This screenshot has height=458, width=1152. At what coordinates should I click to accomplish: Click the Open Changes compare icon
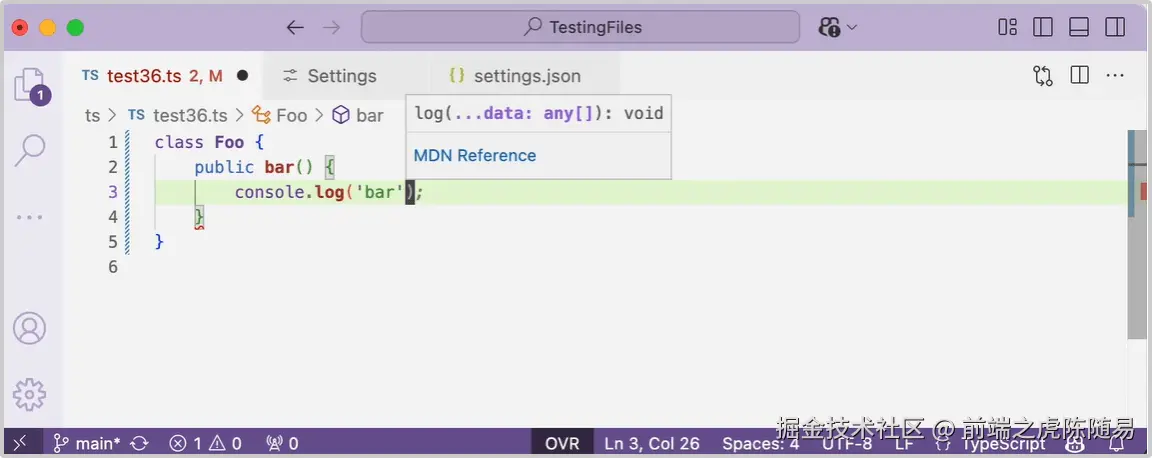click(x=1043, y=76)
